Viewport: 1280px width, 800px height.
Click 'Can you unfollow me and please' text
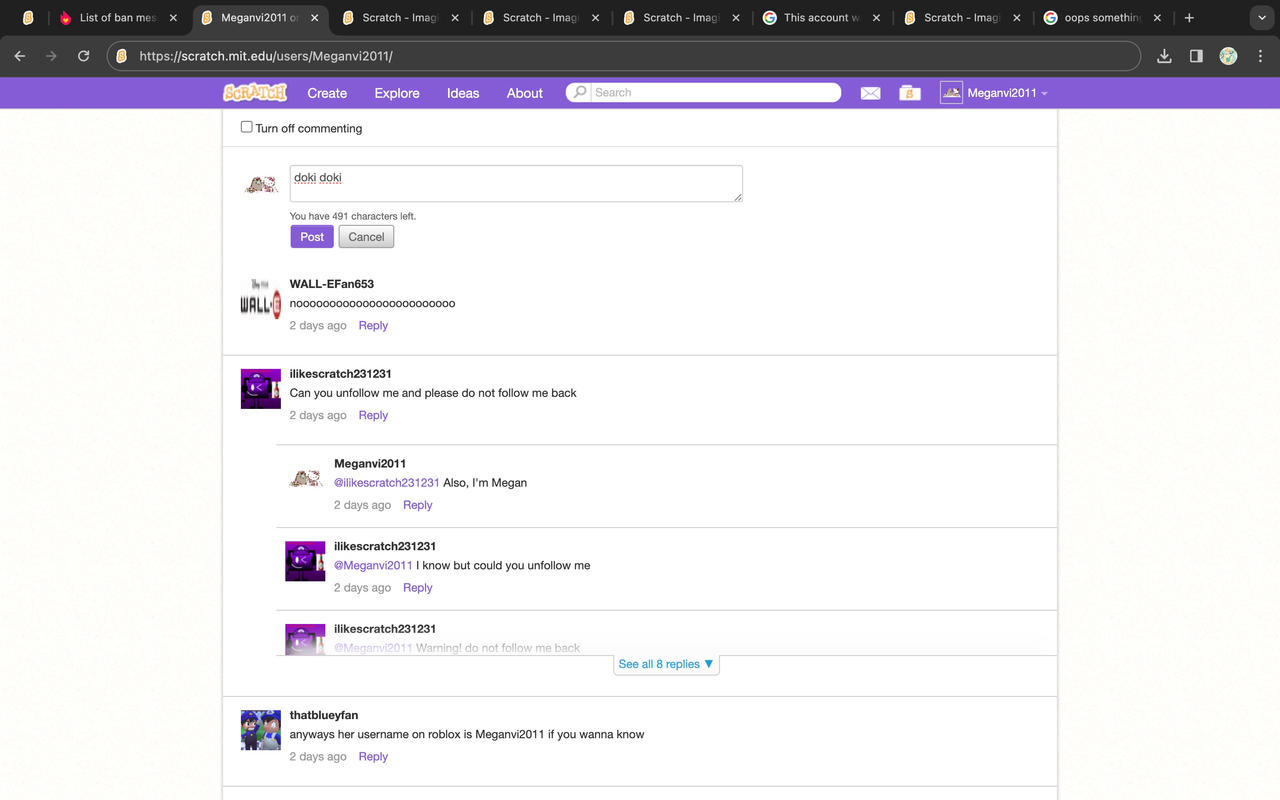click(433, 393)
